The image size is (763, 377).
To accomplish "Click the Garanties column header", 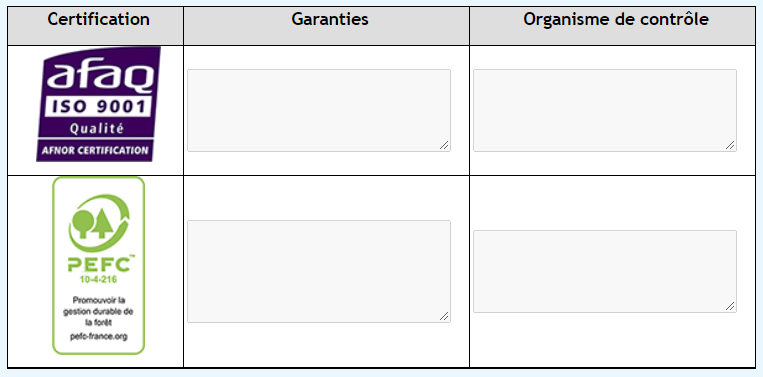I will pyautogui.click(x=330, y=19).
